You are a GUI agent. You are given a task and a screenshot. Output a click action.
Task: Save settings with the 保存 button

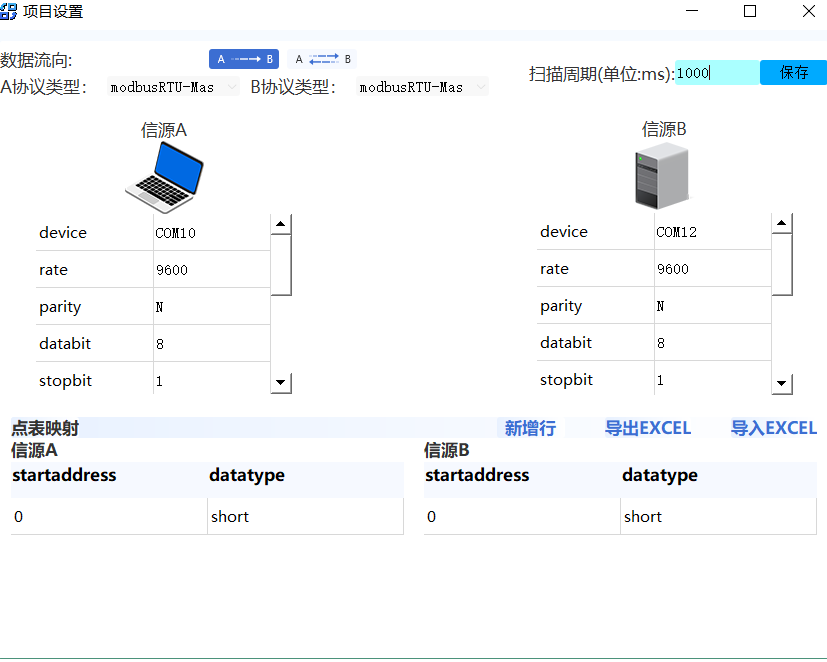coord(793,73)
